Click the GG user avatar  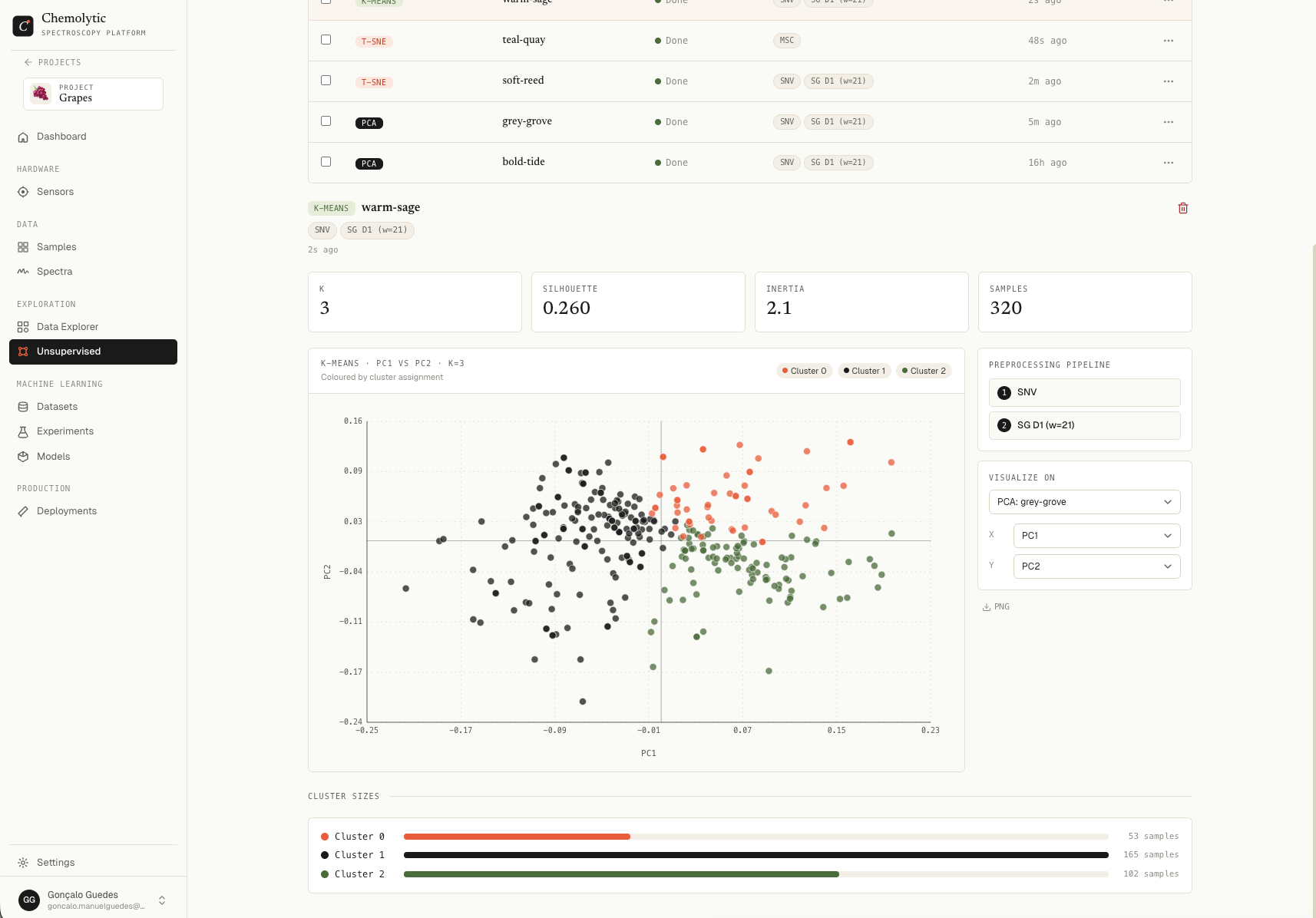pos(29,900)
